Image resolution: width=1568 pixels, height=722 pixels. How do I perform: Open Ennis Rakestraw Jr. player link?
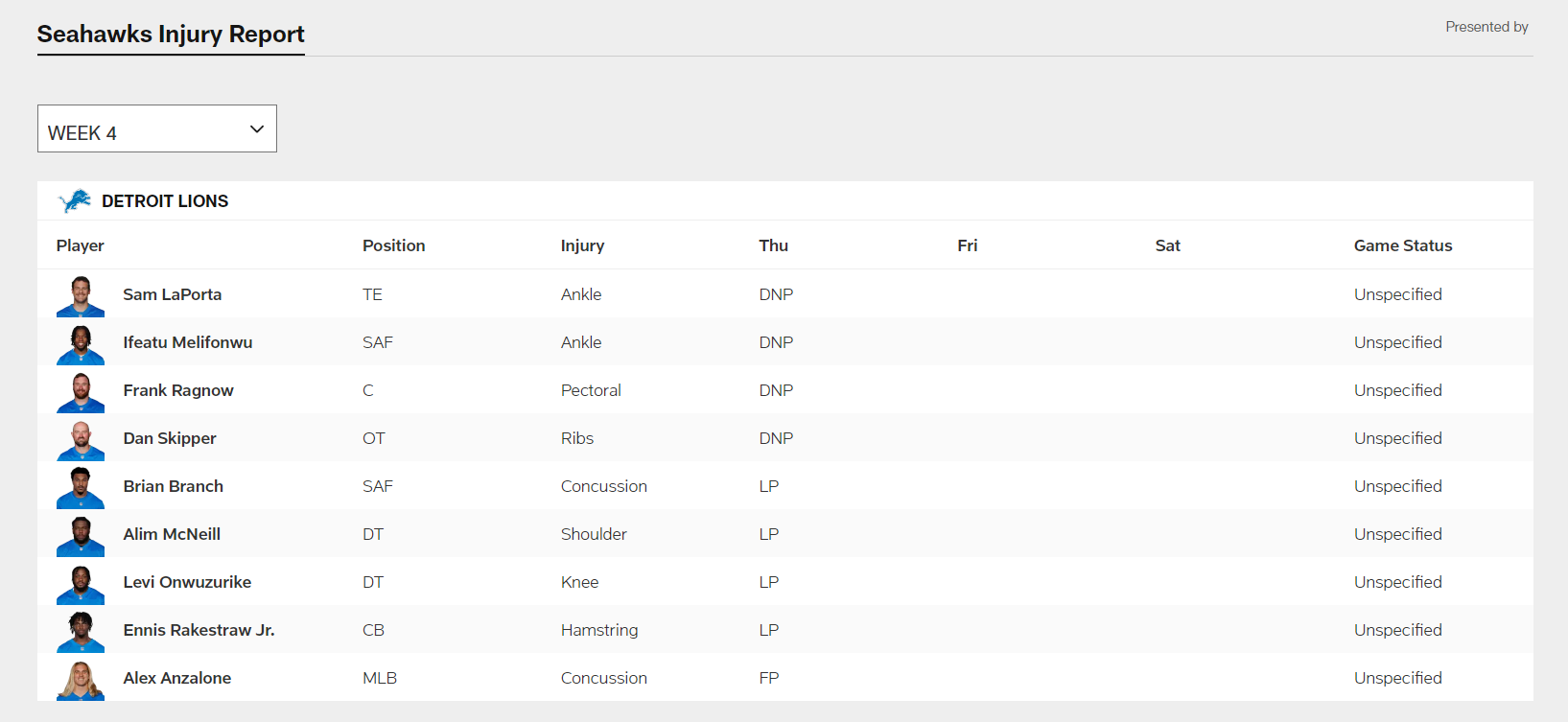pos(199,630)
